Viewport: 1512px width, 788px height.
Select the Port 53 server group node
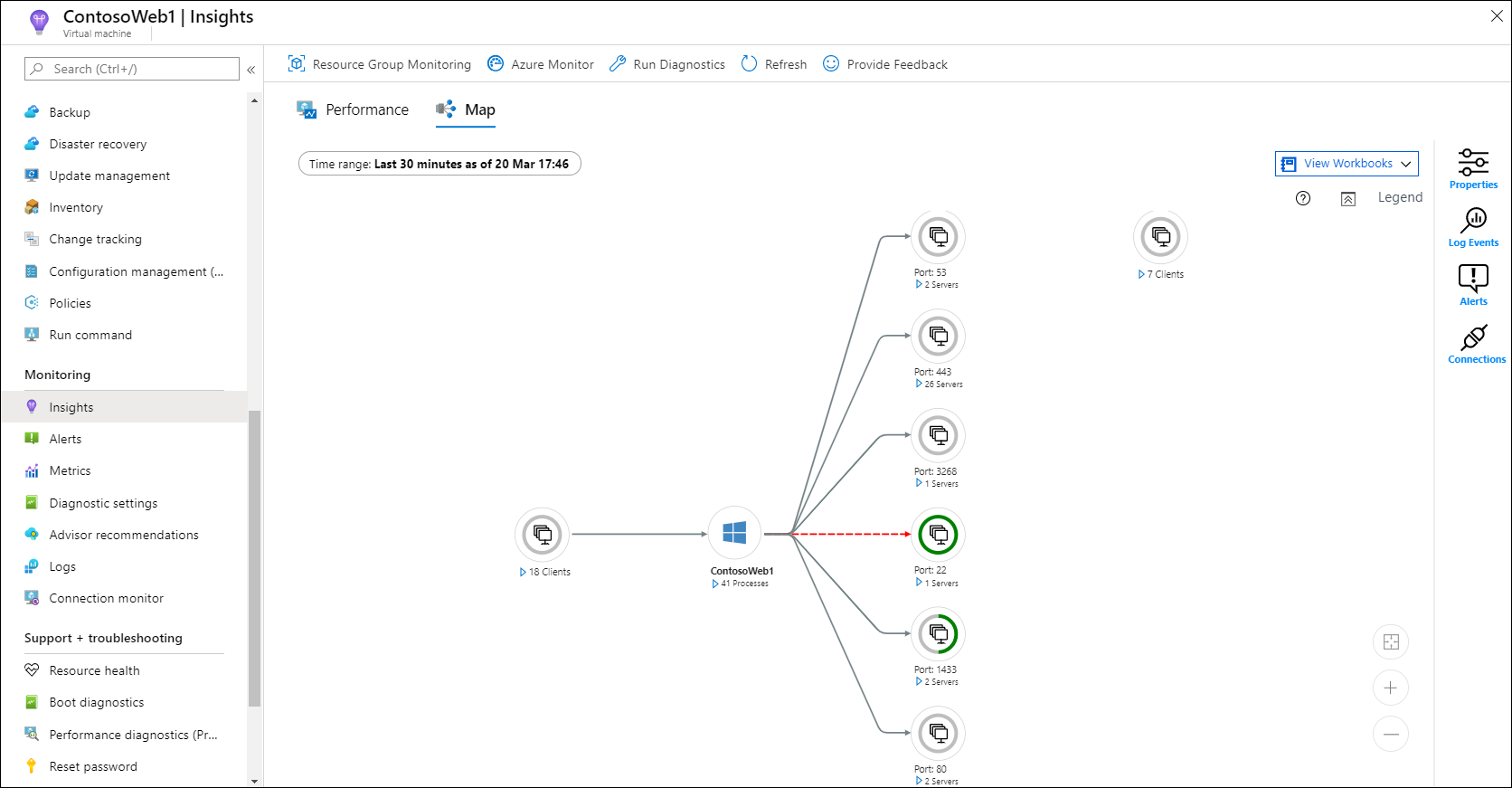click(939, 237)
